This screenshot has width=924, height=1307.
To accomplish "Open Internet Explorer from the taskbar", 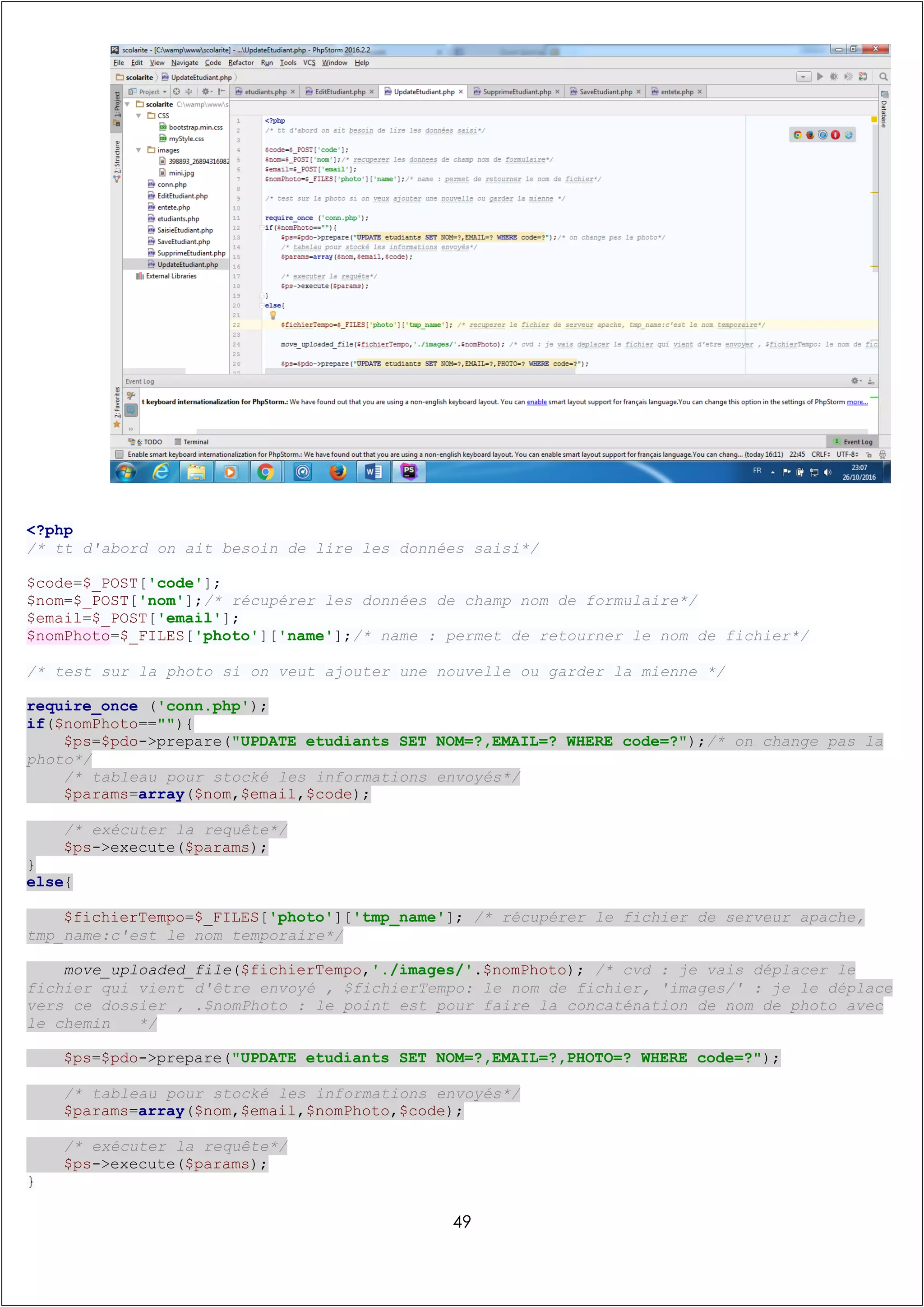I will click(x=162, y=472).
